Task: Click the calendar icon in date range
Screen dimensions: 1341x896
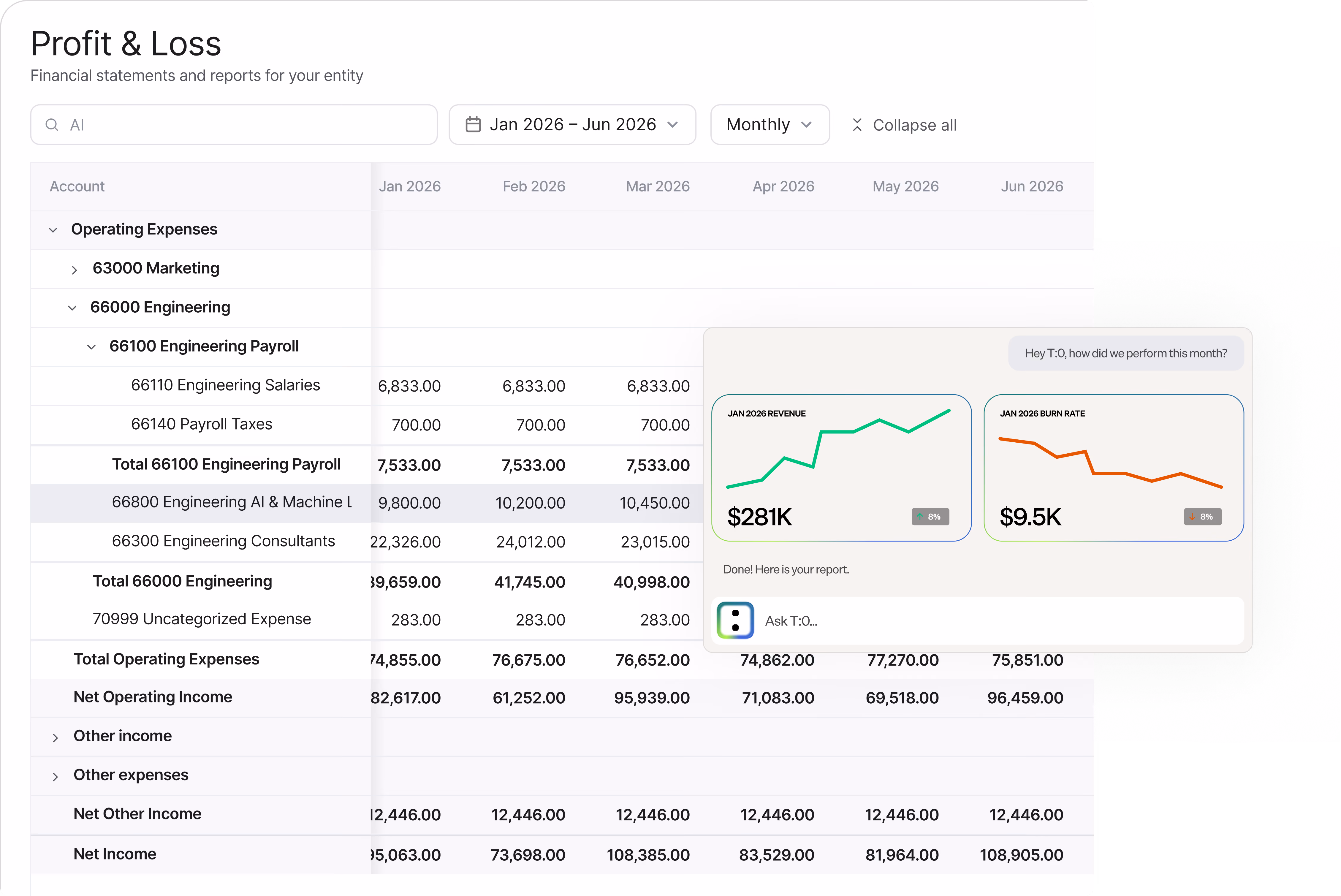Action: (x=473, y=125)
